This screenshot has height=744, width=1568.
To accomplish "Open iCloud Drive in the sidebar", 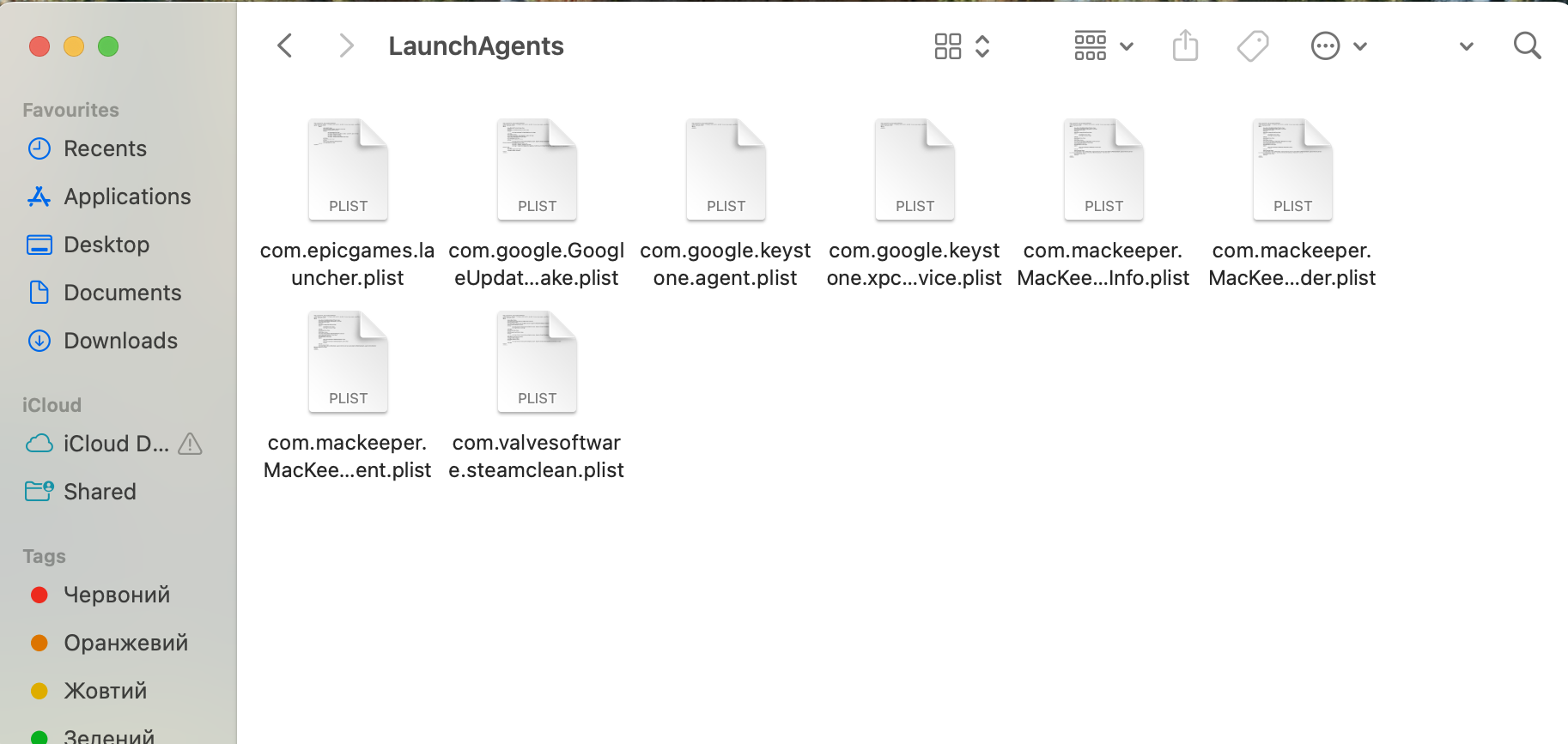I will coord(97,444).
